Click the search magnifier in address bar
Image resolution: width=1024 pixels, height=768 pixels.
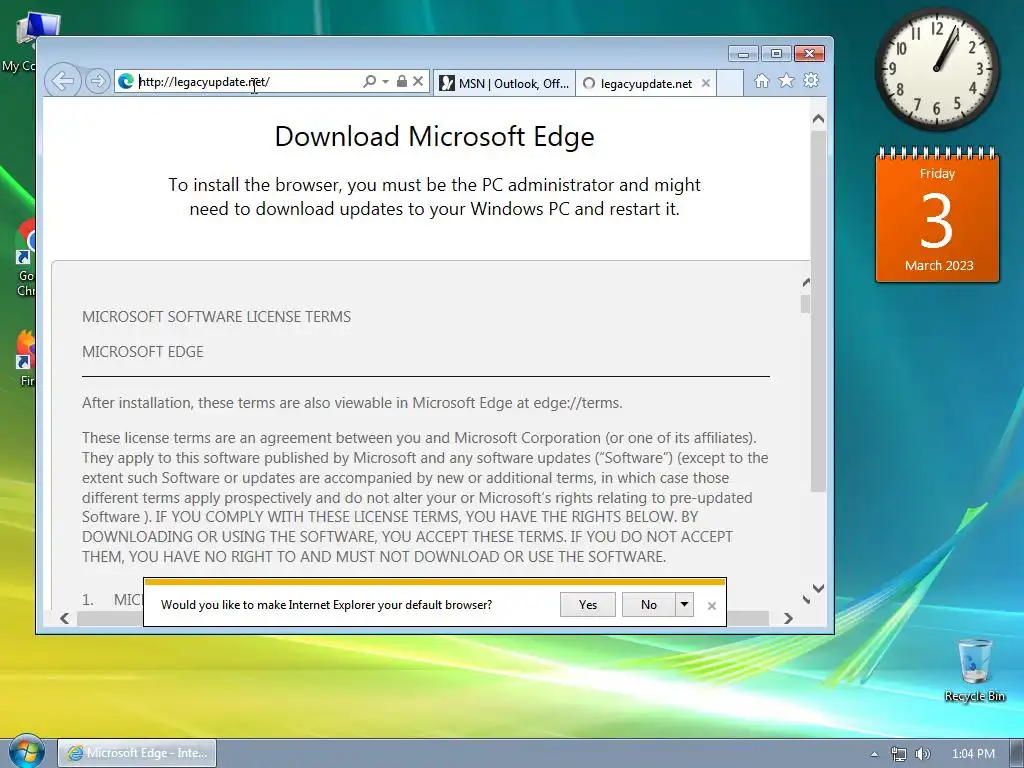[369, 81]
